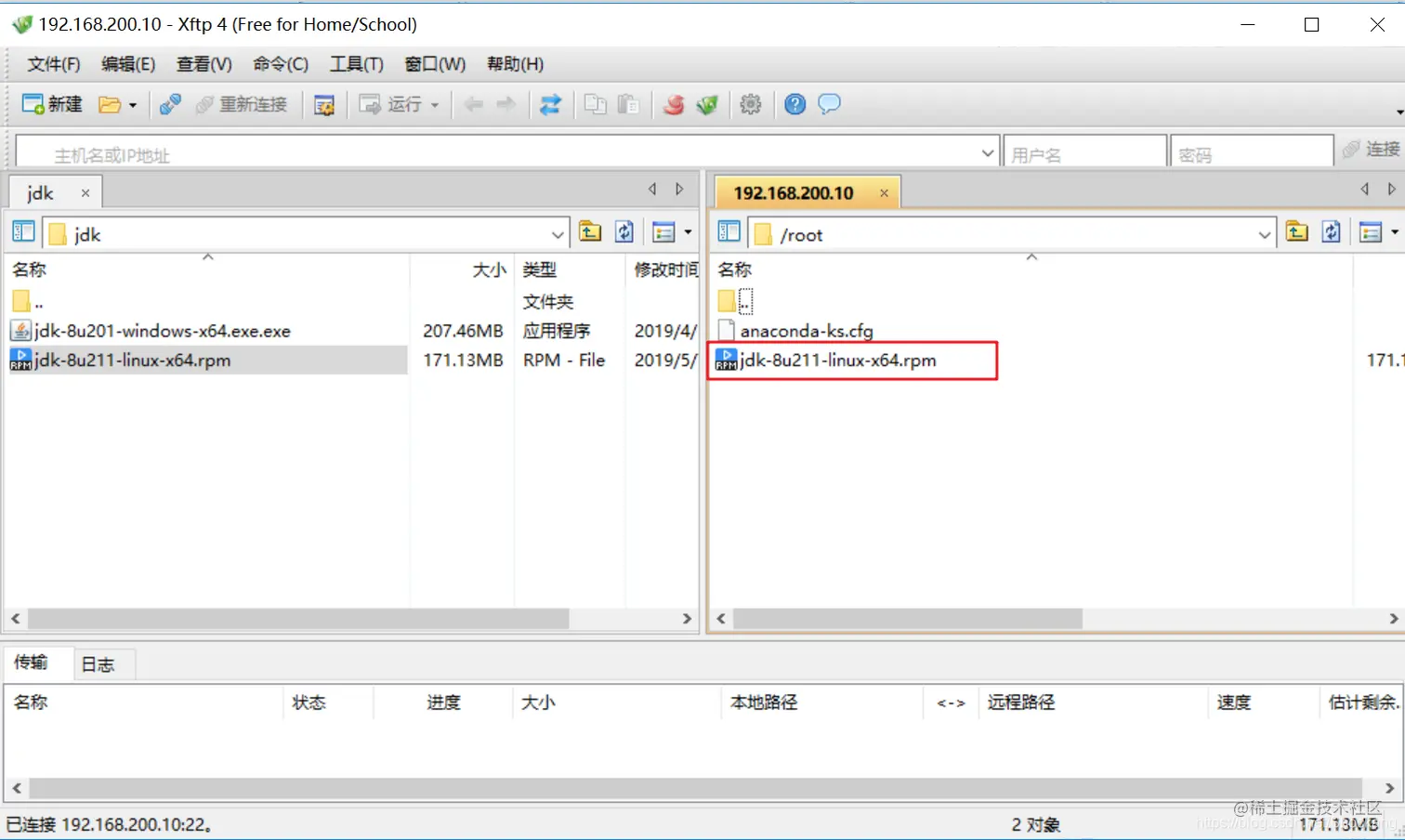
Task: Go up one folder in remote pane
Action: click(x=1297, y=231)
